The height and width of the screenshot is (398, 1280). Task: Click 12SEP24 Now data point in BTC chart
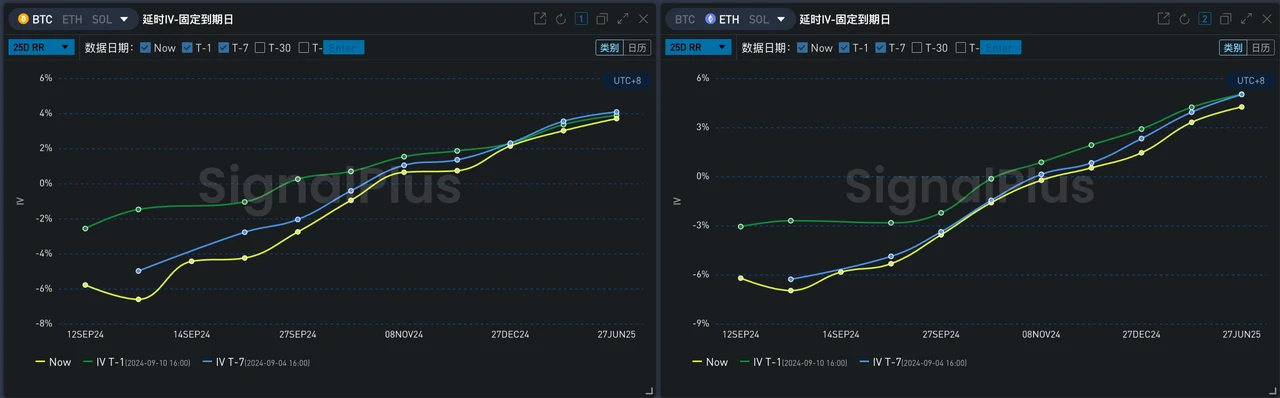point(86,285)
